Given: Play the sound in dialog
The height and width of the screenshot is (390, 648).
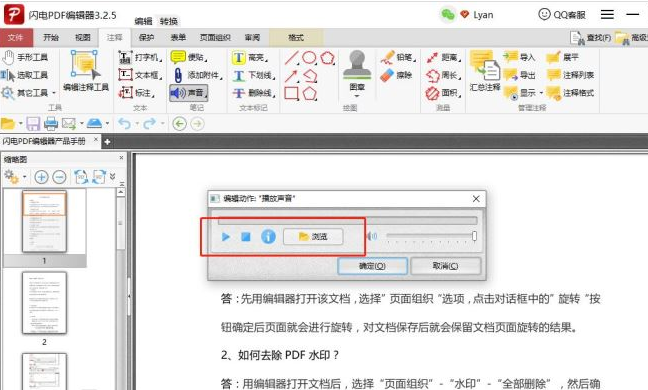Looking at the screenshot, I should click(x=226, y=237).
